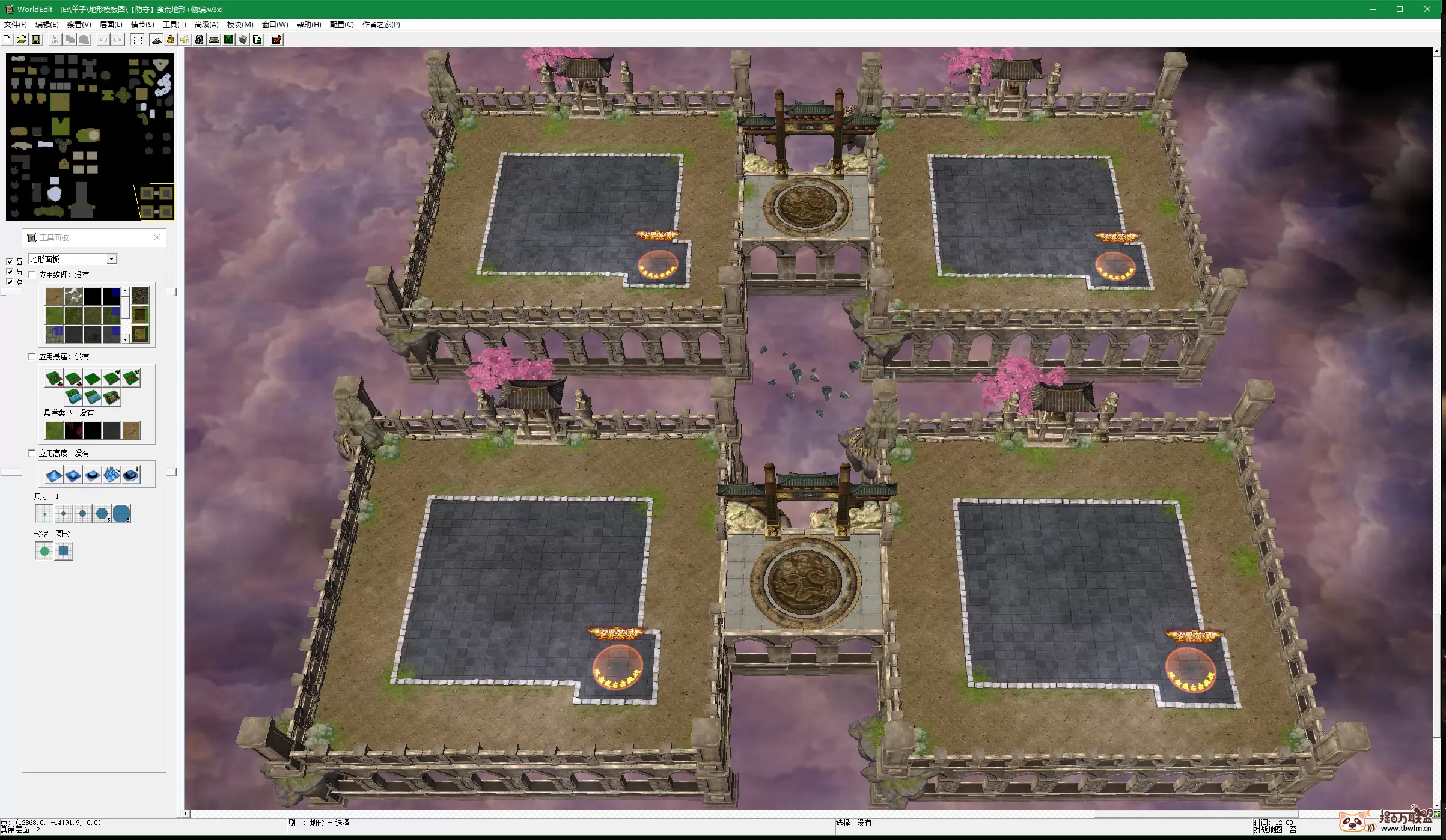Open the Sound Editor speaker icon

185,40
